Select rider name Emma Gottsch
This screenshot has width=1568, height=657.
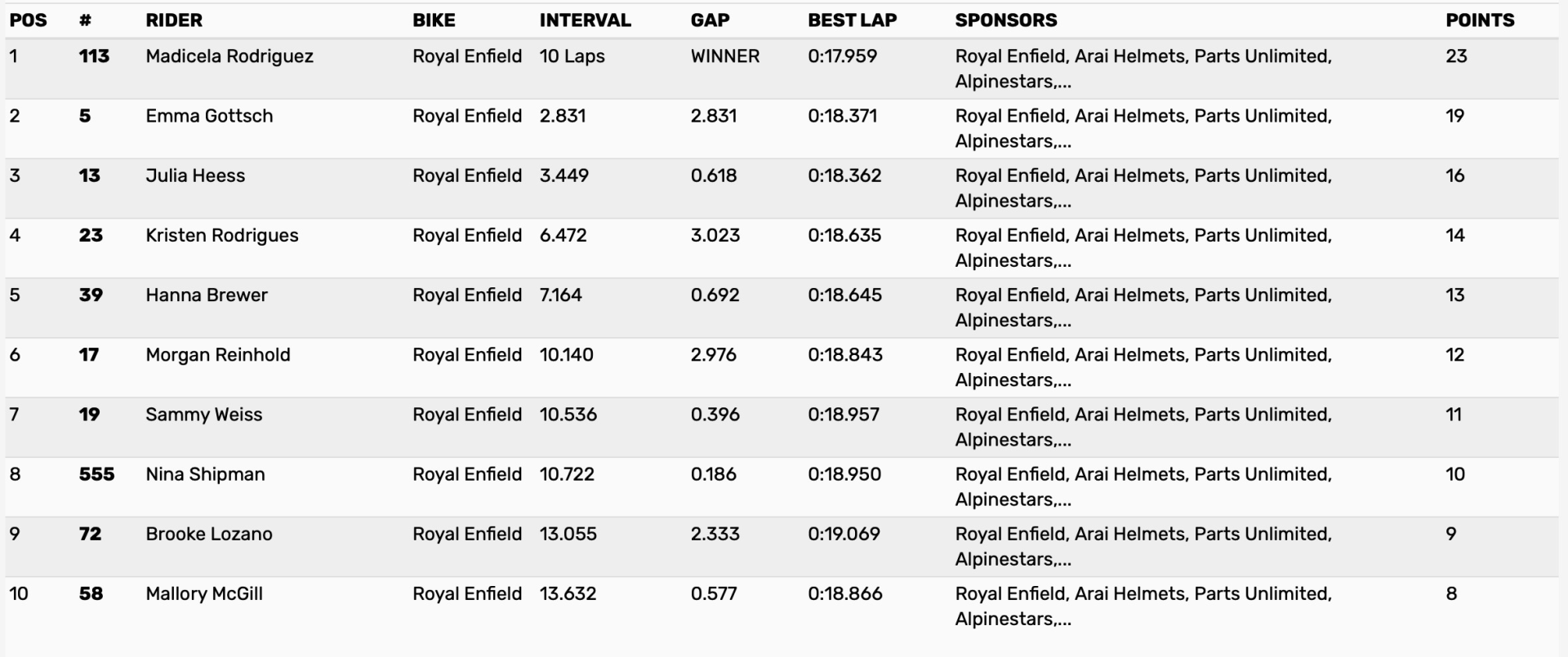(209, 116)
